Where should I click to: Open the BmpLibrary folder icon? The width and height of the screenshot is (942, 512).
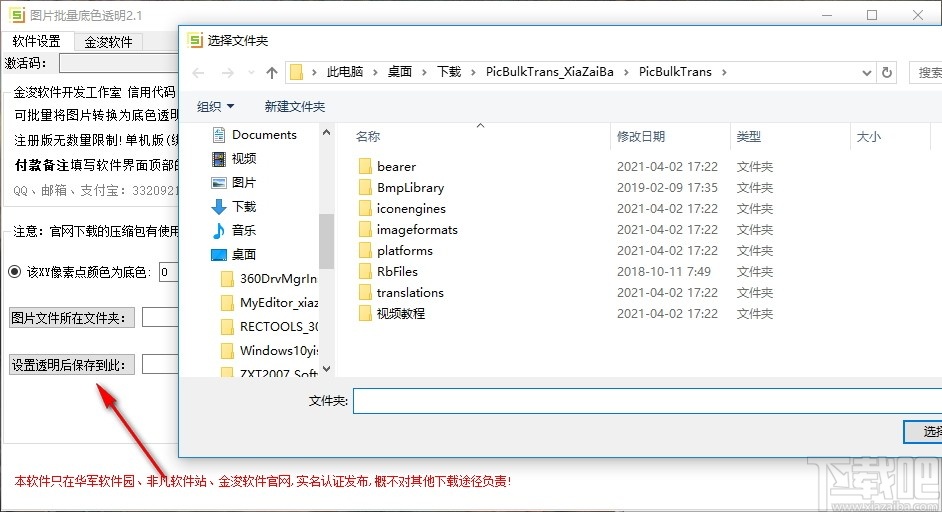point(365,187)
